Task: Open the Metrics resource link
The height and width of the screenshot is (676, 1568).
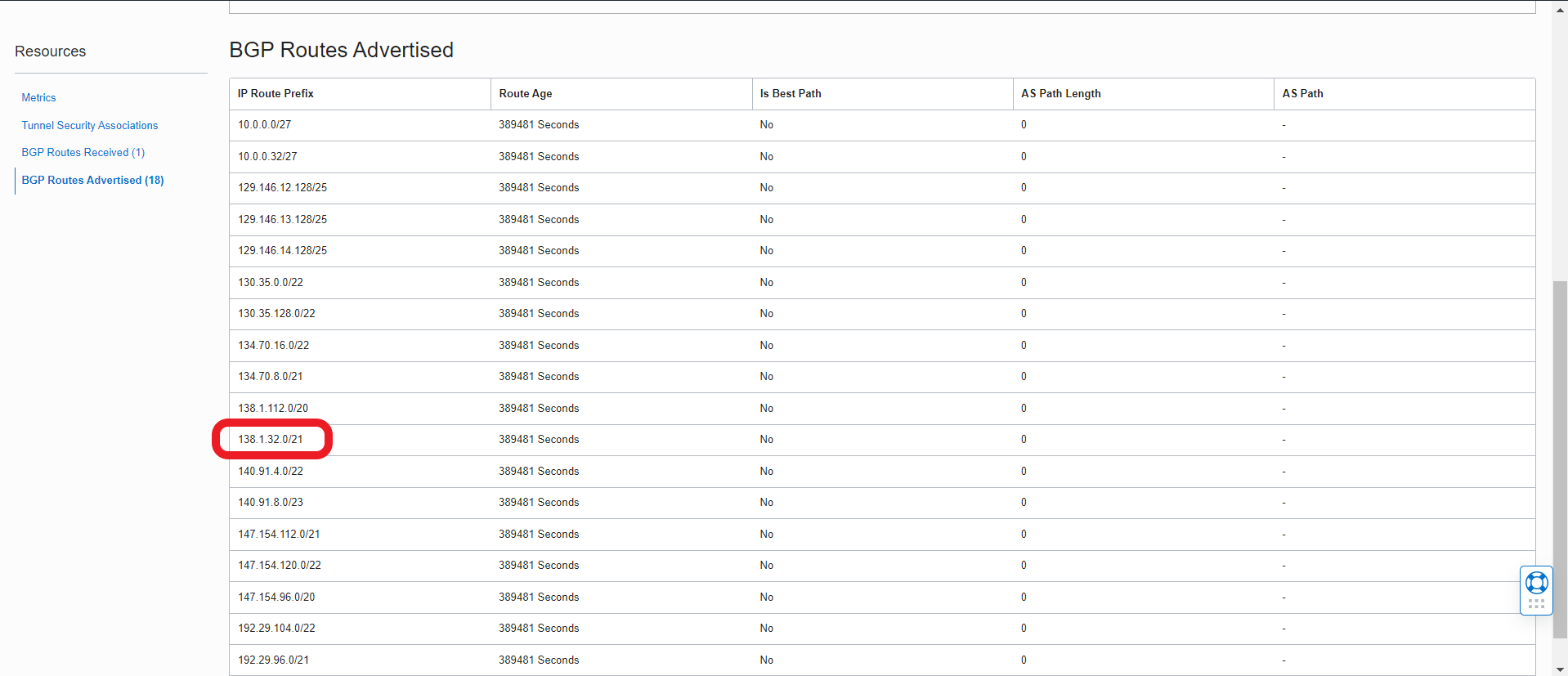Action: tap(38, 97)
